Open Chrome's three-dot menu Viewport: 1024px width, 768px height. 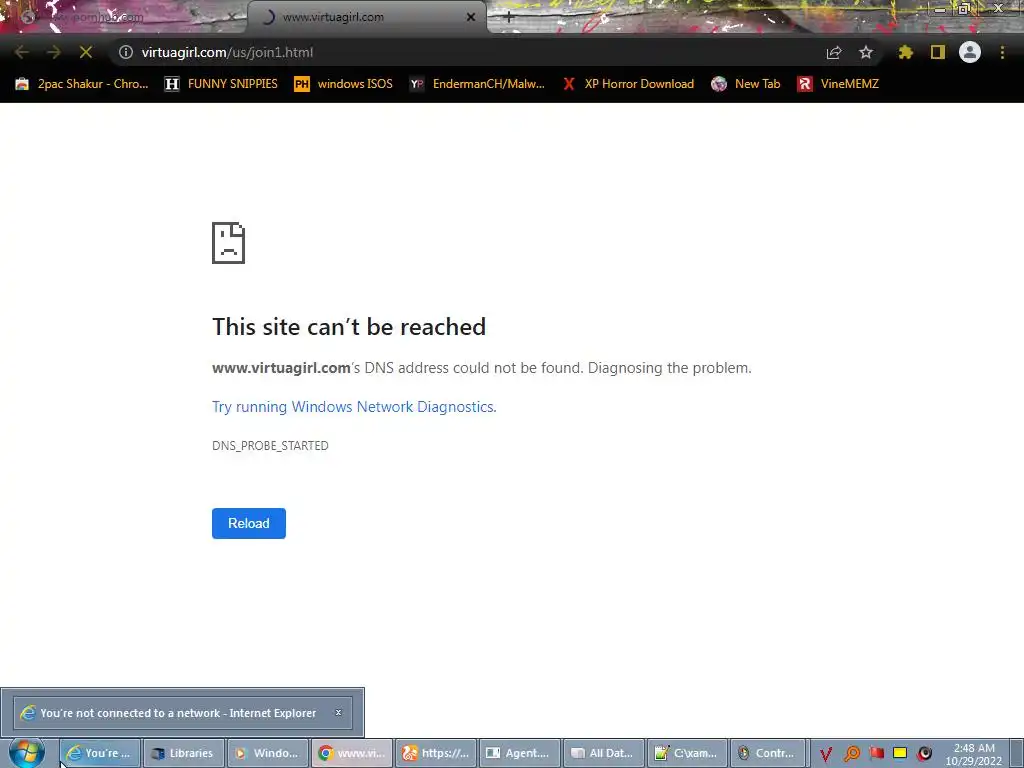click(x=1002, y=52)
